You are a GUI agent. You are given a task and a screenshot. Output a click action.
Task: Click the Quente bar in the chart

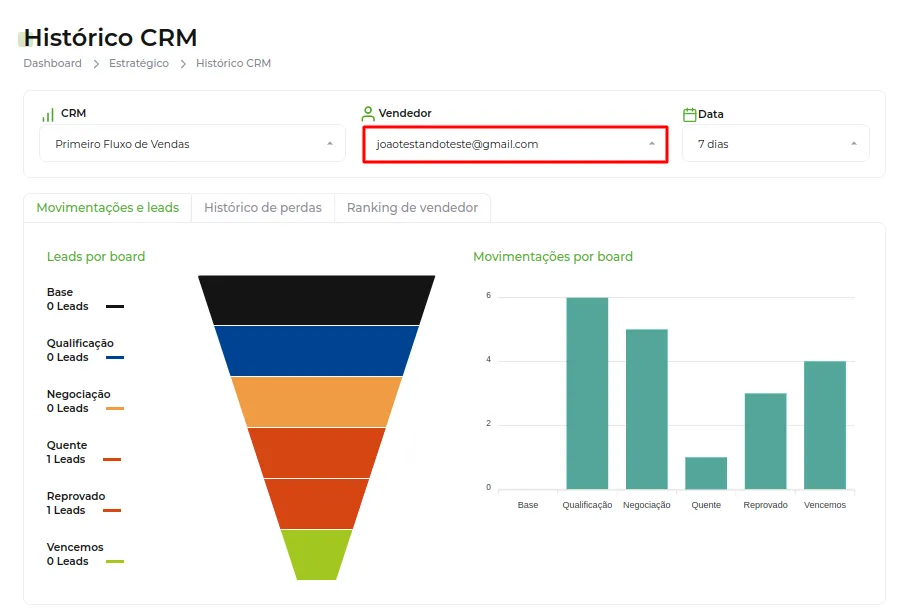click(706, 473)
